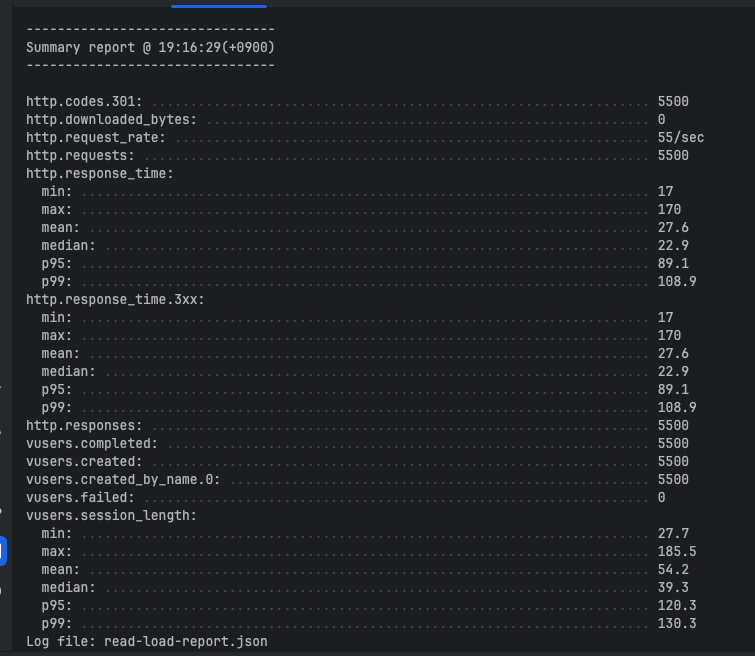
Task: Select the 130.3 p99 session length value
Action: pos(677,623)
